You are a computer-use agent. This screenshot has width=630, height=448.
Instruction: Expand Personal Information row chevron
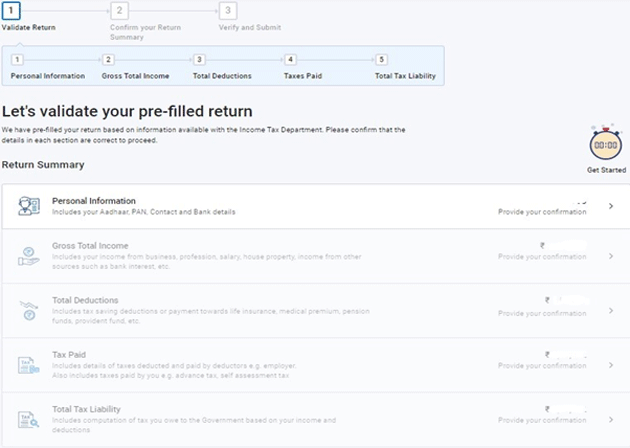point(611,206)
